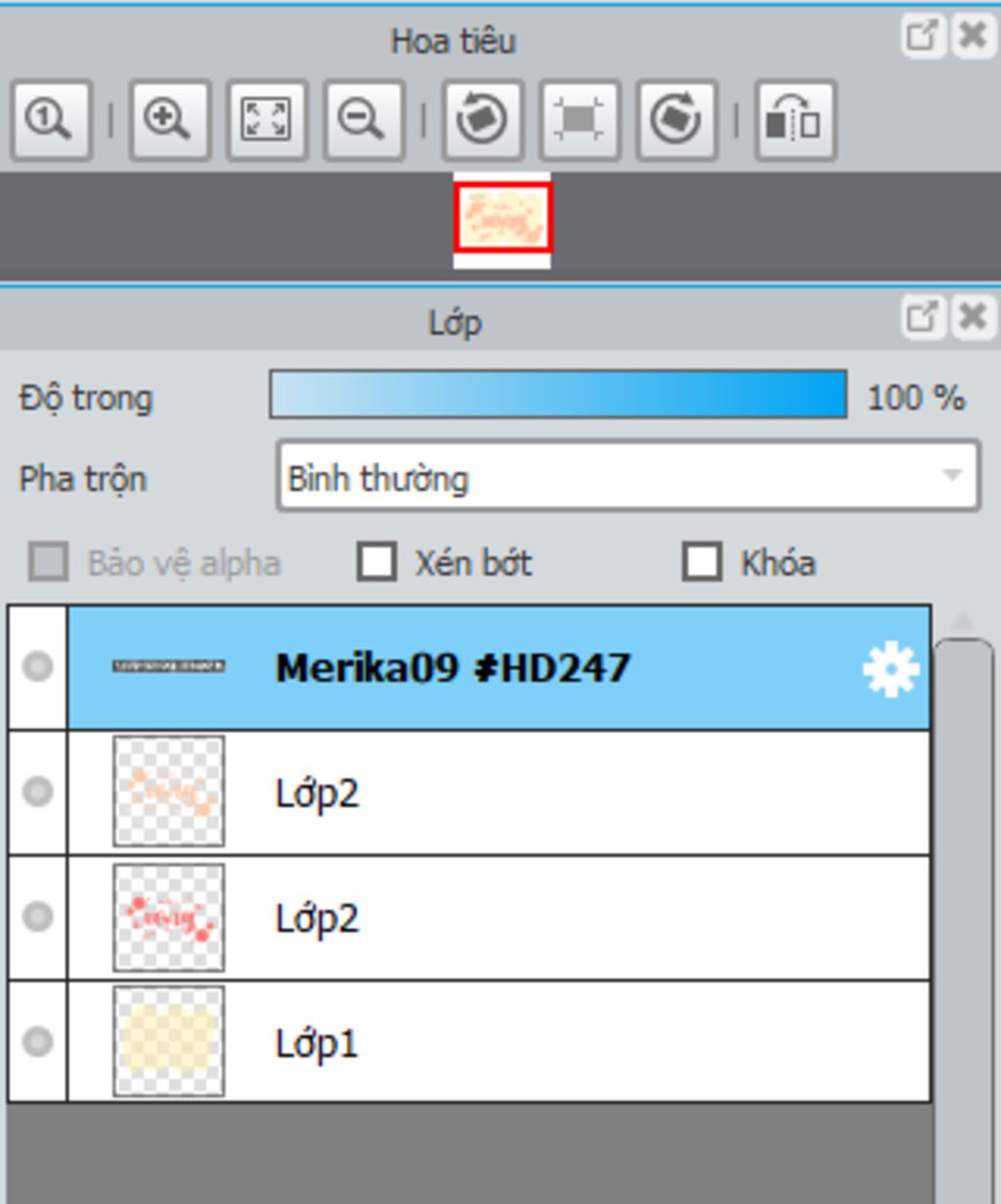Open the Pha trộn blend mode dropdown
The width and height of the screenshot is (1001, 1204).
click(629, 477)
